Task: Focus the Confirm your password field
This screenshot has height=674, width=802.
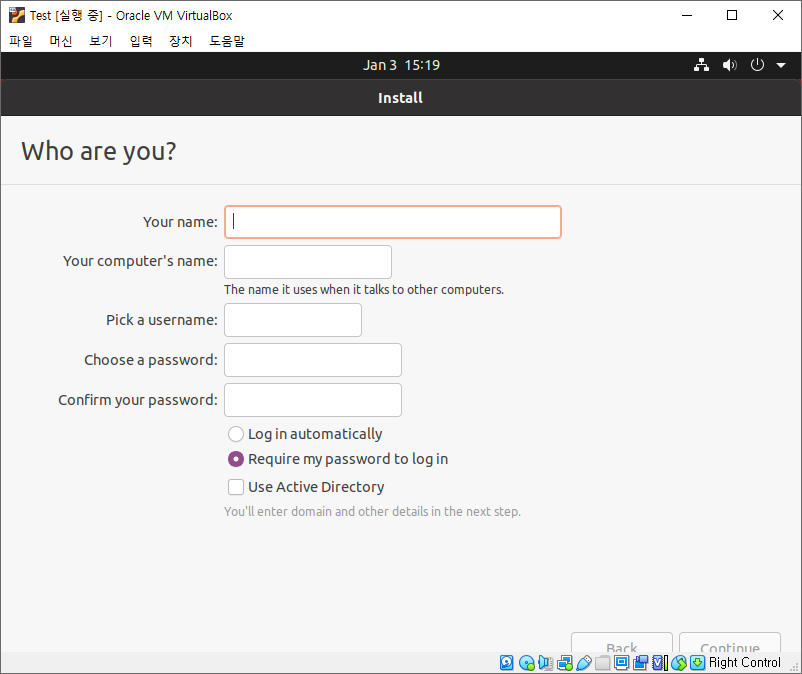Action: point(313,400)
